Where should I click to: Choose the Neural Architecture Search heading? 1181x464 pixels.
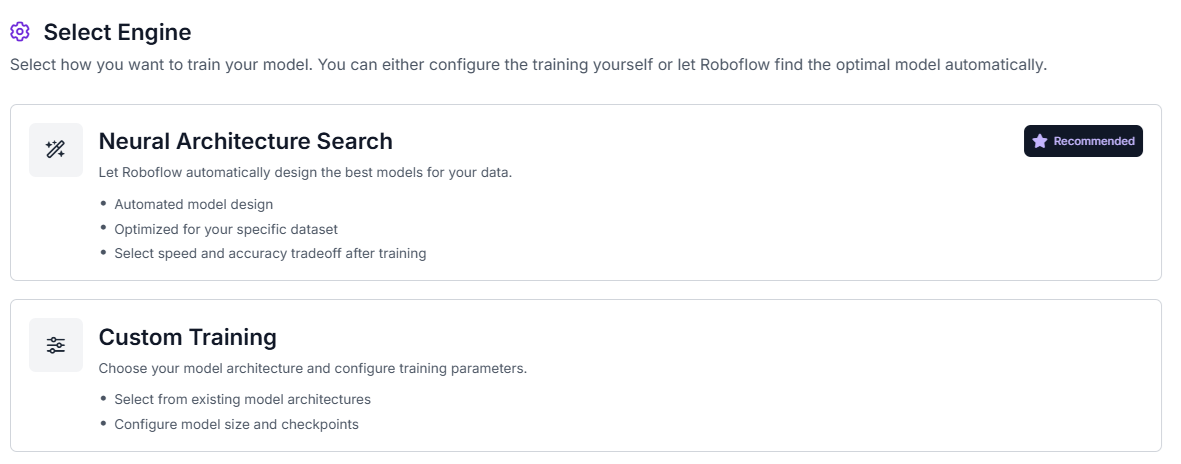tap(246, 141)
